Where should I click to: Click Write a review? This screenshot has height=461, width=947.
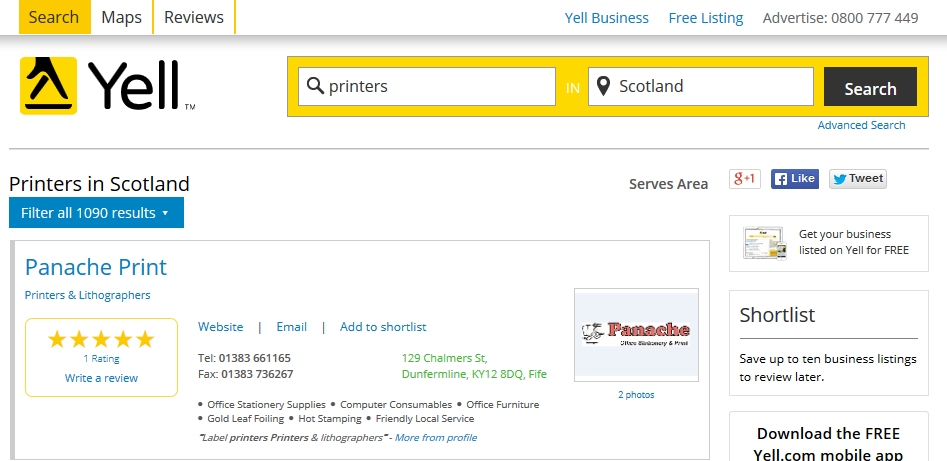click(101, 378)
